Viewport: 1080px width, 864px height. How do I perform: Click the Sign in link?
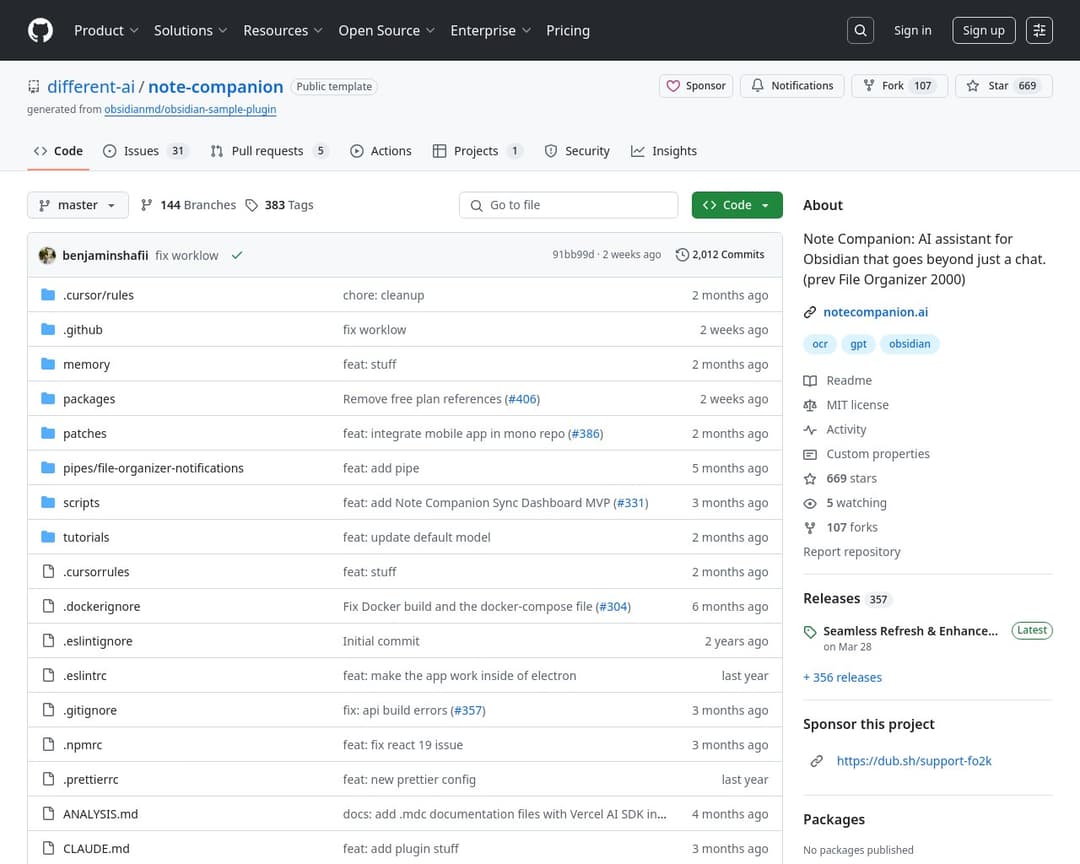pyautogui.click(x=913, y=30)
